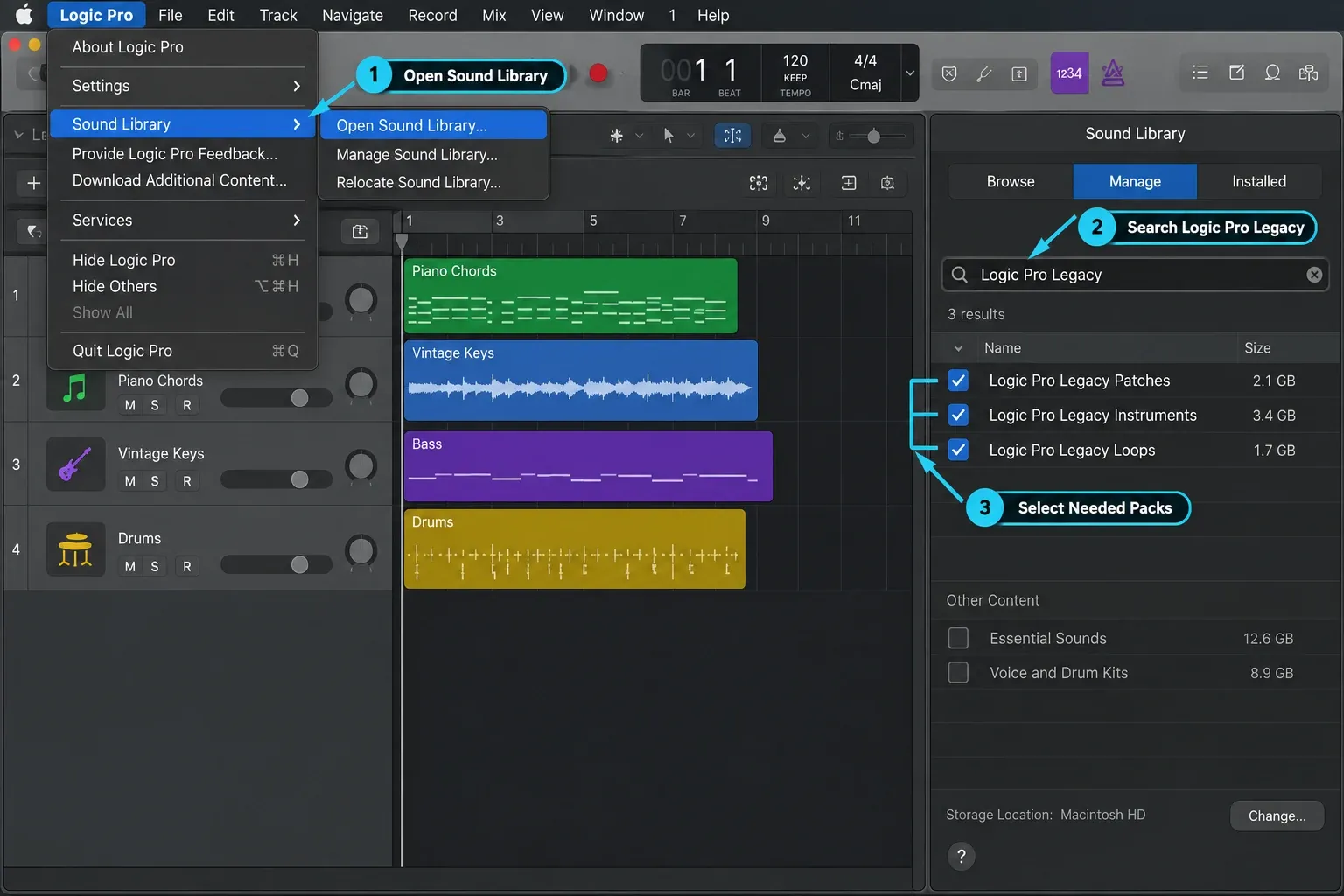Click the green note Piano Chords track icon
Screen dimensions: 1344x896
coord(75,386)
